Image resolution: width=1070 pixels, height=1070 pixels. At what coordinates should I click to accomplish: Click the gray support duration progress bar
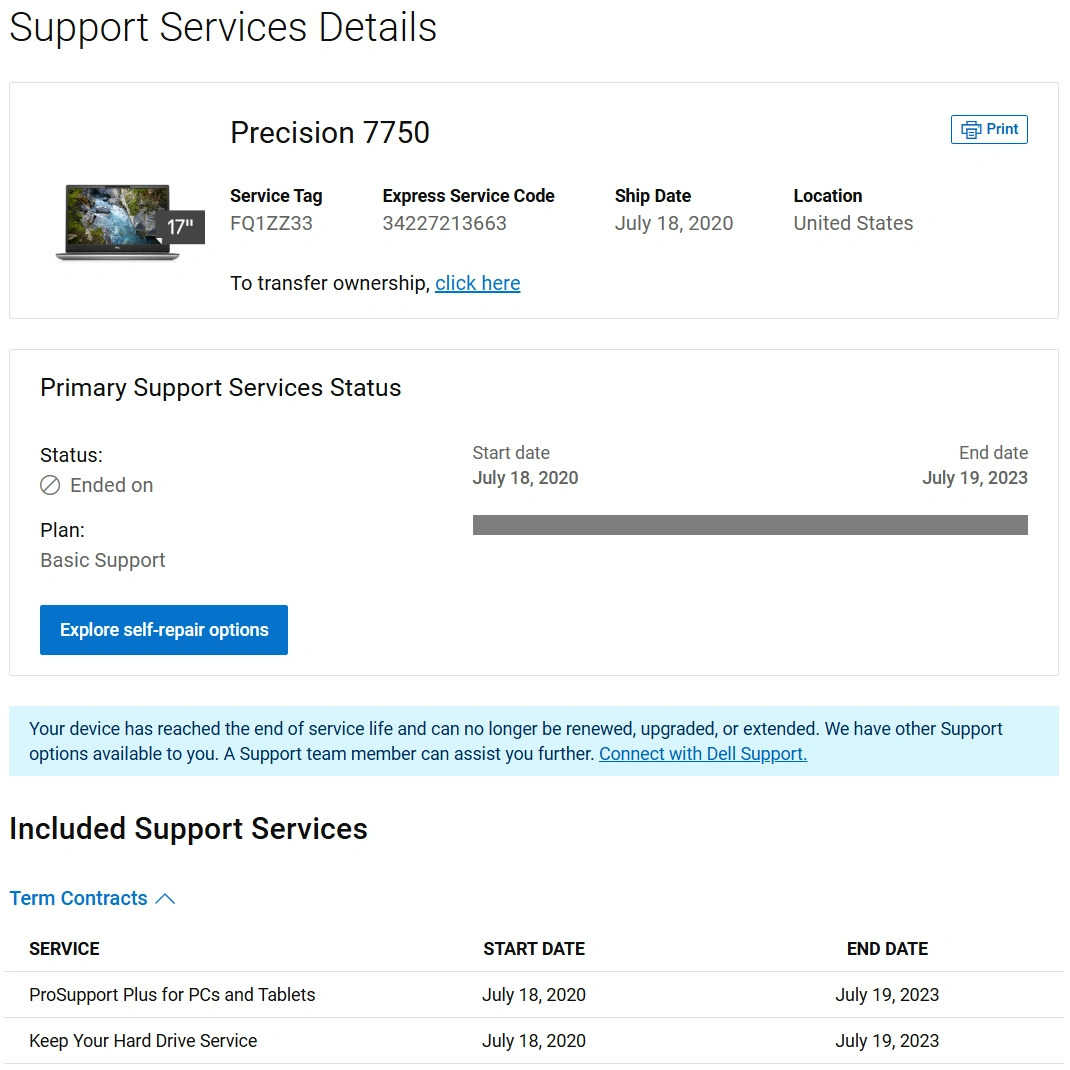point(749,525)
